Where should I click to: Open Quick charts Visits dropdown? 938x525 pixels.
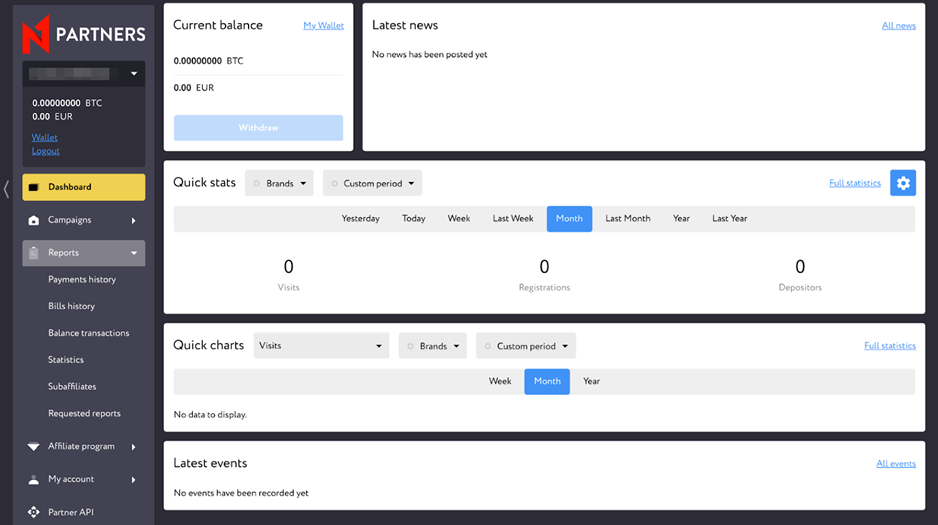coord(321,346)
